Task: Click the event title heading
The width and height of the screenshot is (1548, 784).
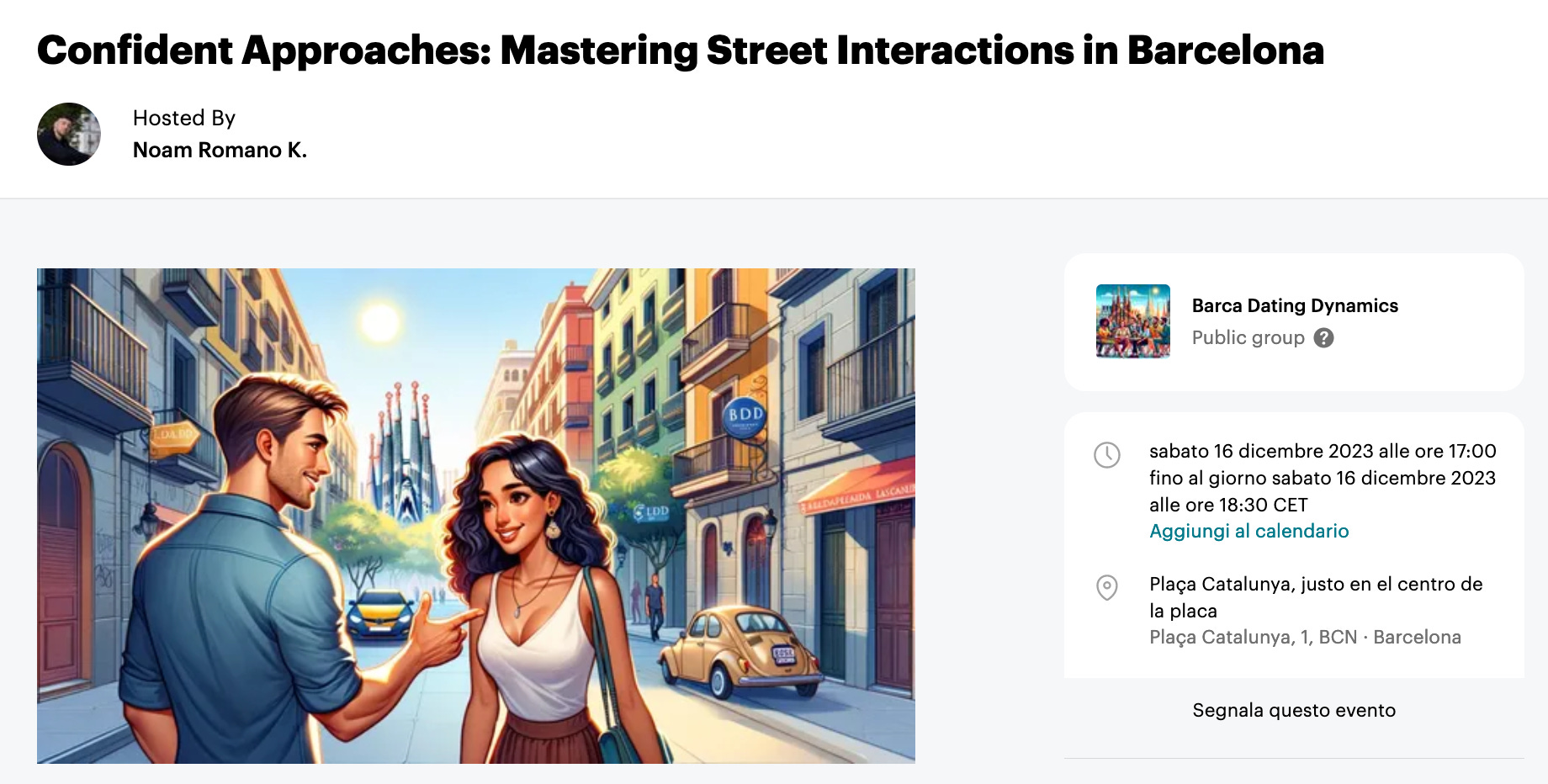Action: coord(681,50)
